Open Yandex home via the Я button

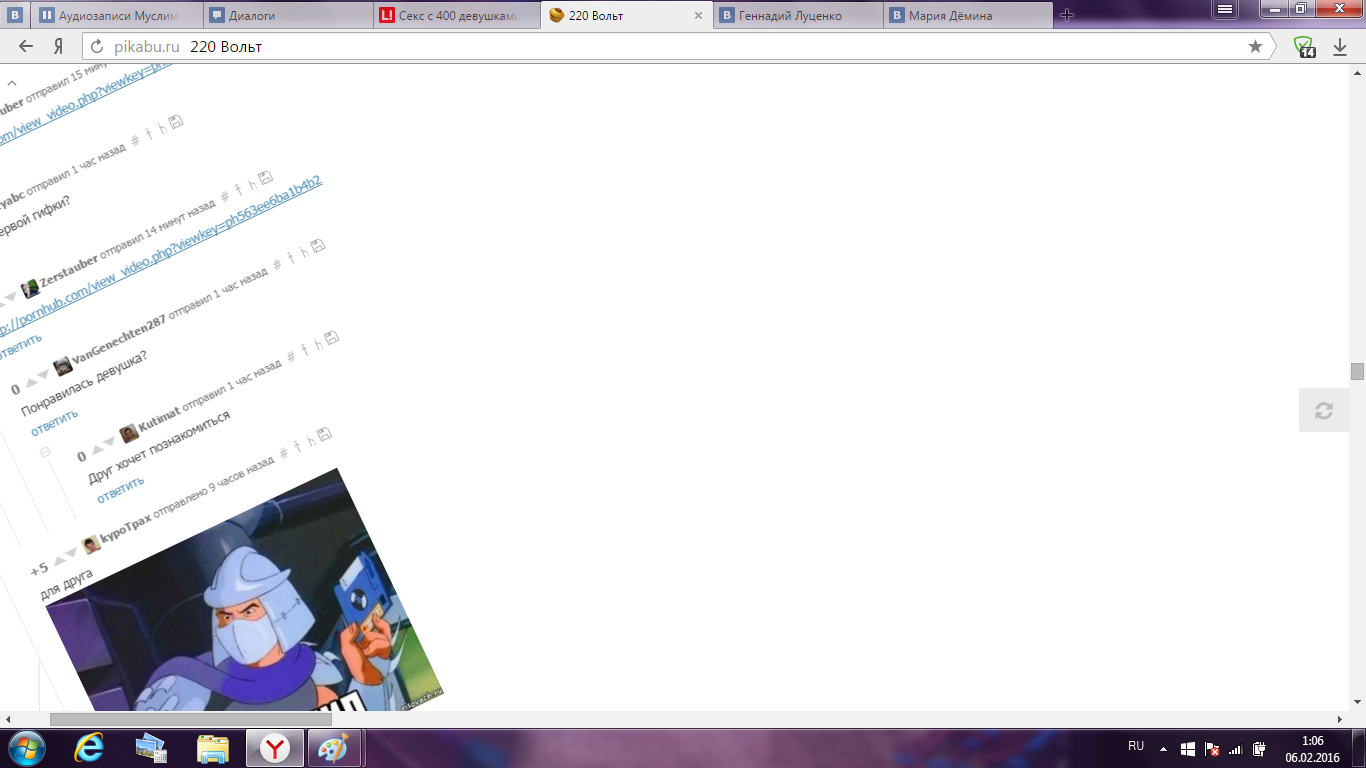58,47
